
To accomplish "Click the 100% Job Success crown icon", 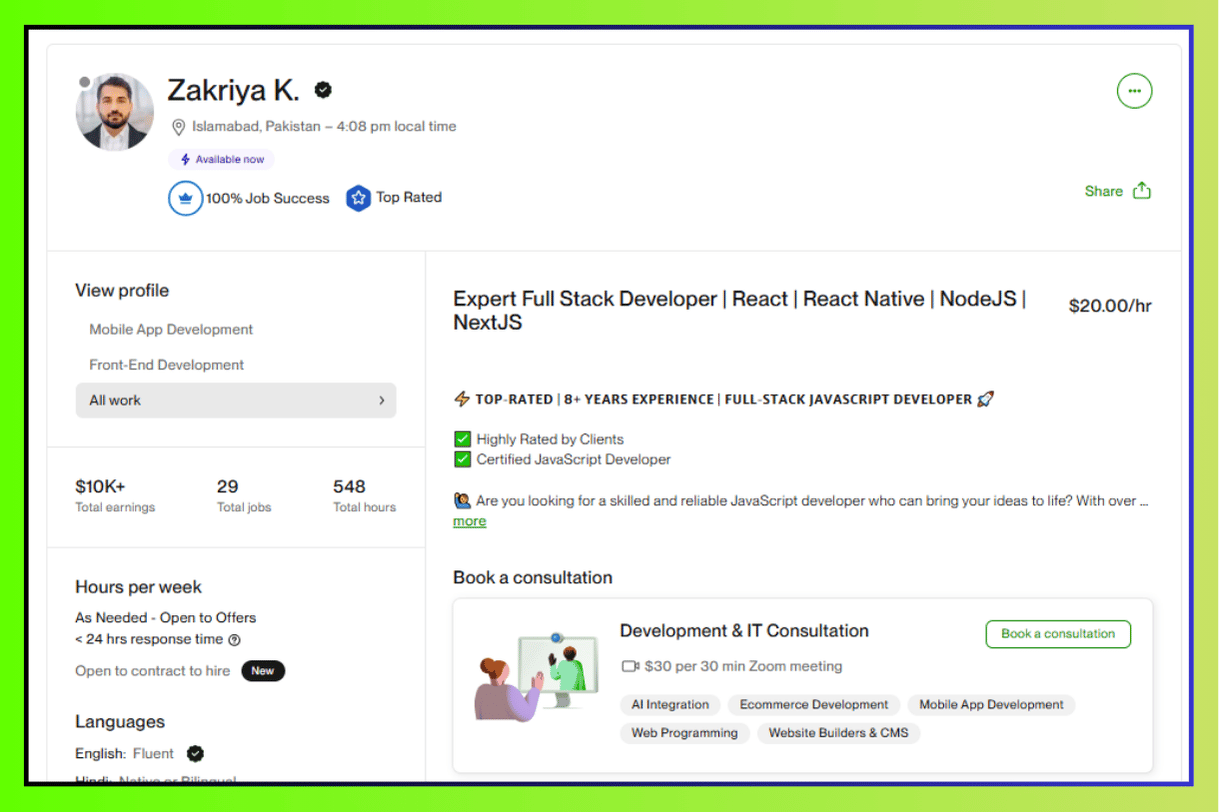I will click(185, 198).
